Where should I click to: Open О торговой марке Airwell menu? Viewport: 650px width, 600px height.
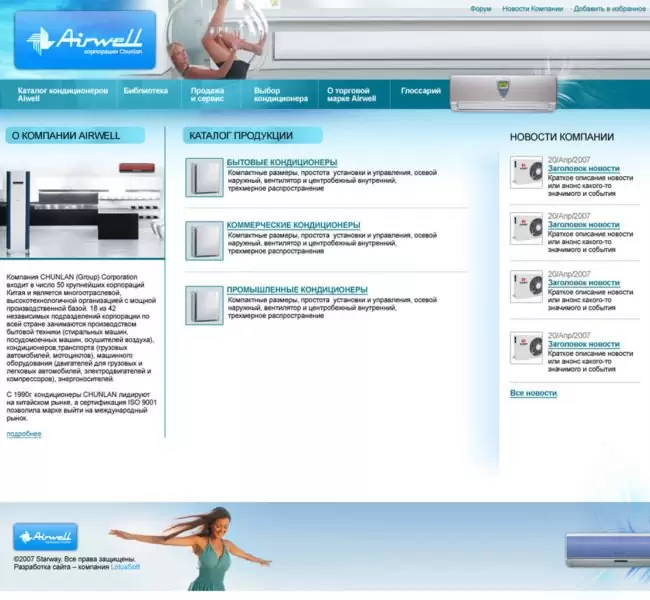351,95
